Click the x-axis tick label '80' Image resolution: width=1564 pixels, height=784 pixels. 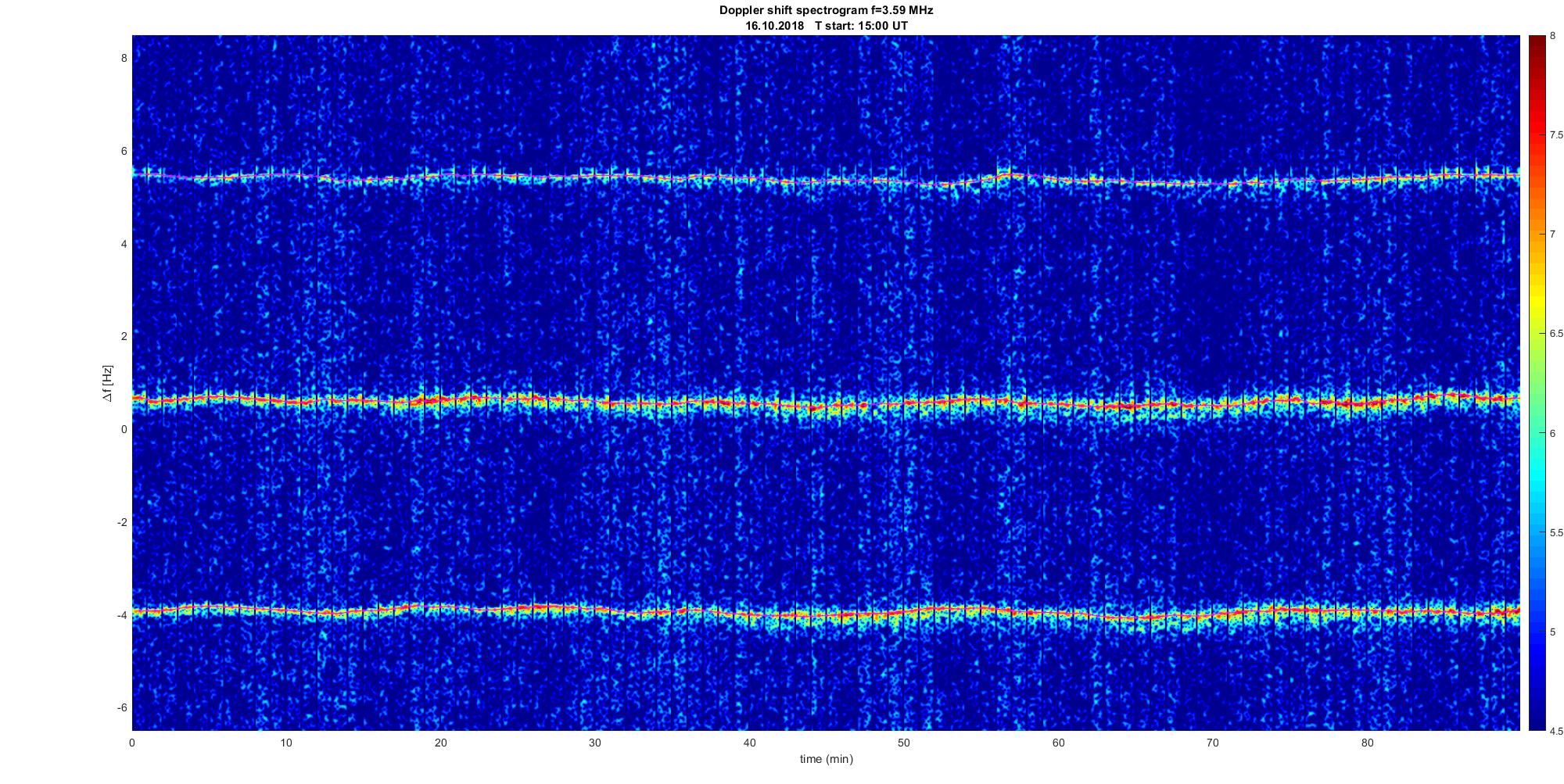click(x=1367, y=743)
